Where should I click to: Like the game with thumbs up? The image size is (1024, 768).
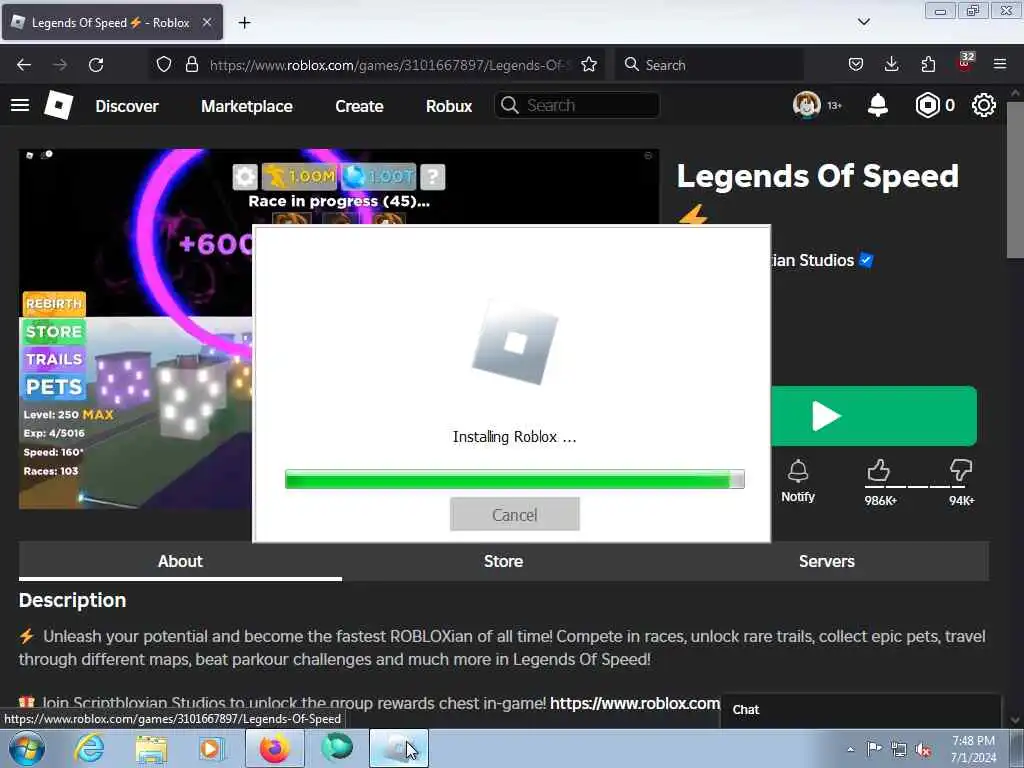pos(879,470)
